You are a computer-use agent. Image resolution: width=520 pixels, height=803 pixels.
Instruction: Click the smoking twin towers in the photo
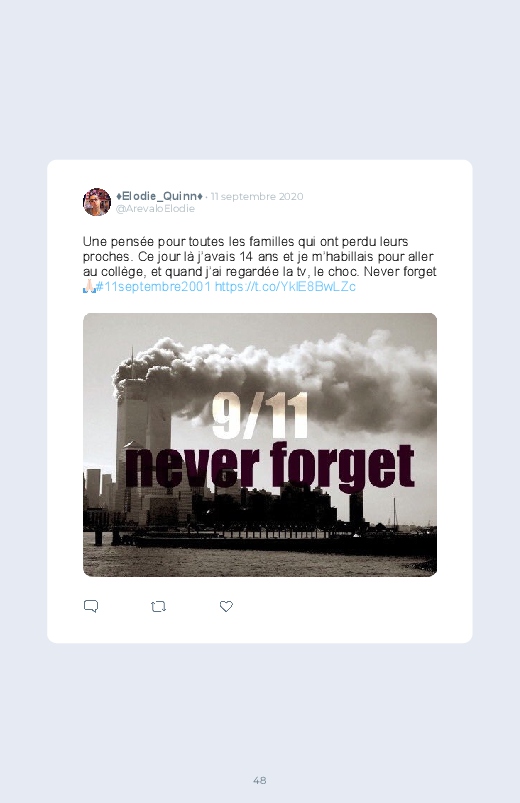point(142,435)
